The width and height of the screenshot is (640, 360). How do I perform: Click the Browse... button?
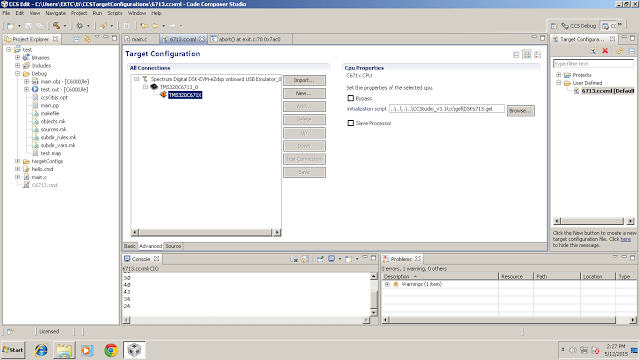520,111
